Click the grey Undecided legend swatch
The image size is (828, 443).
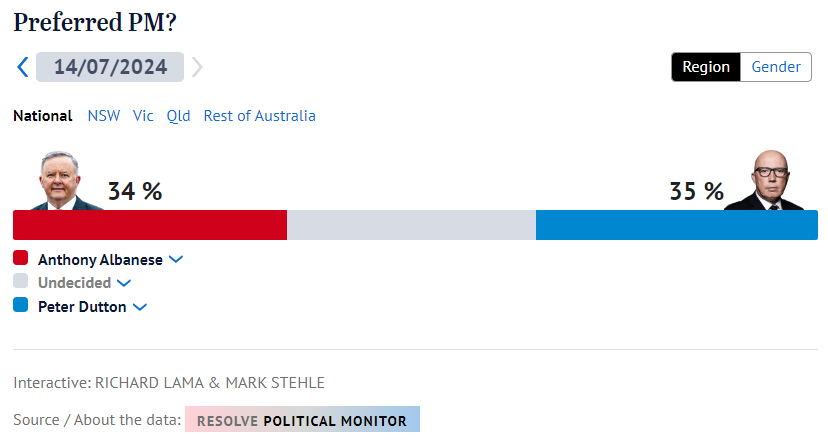(x=21, y=282)
